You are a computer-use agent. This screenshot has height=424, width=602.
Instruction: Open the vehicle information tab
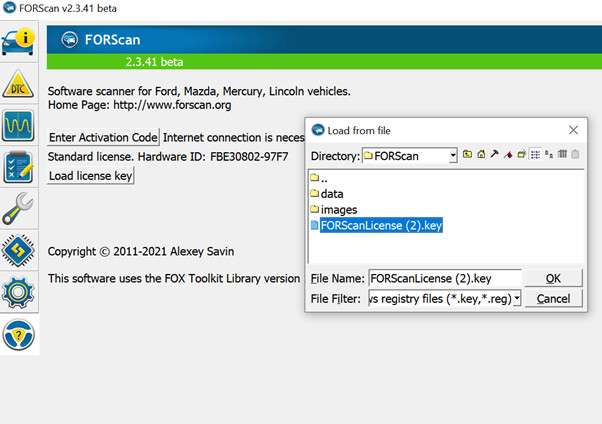click(19, 40)
